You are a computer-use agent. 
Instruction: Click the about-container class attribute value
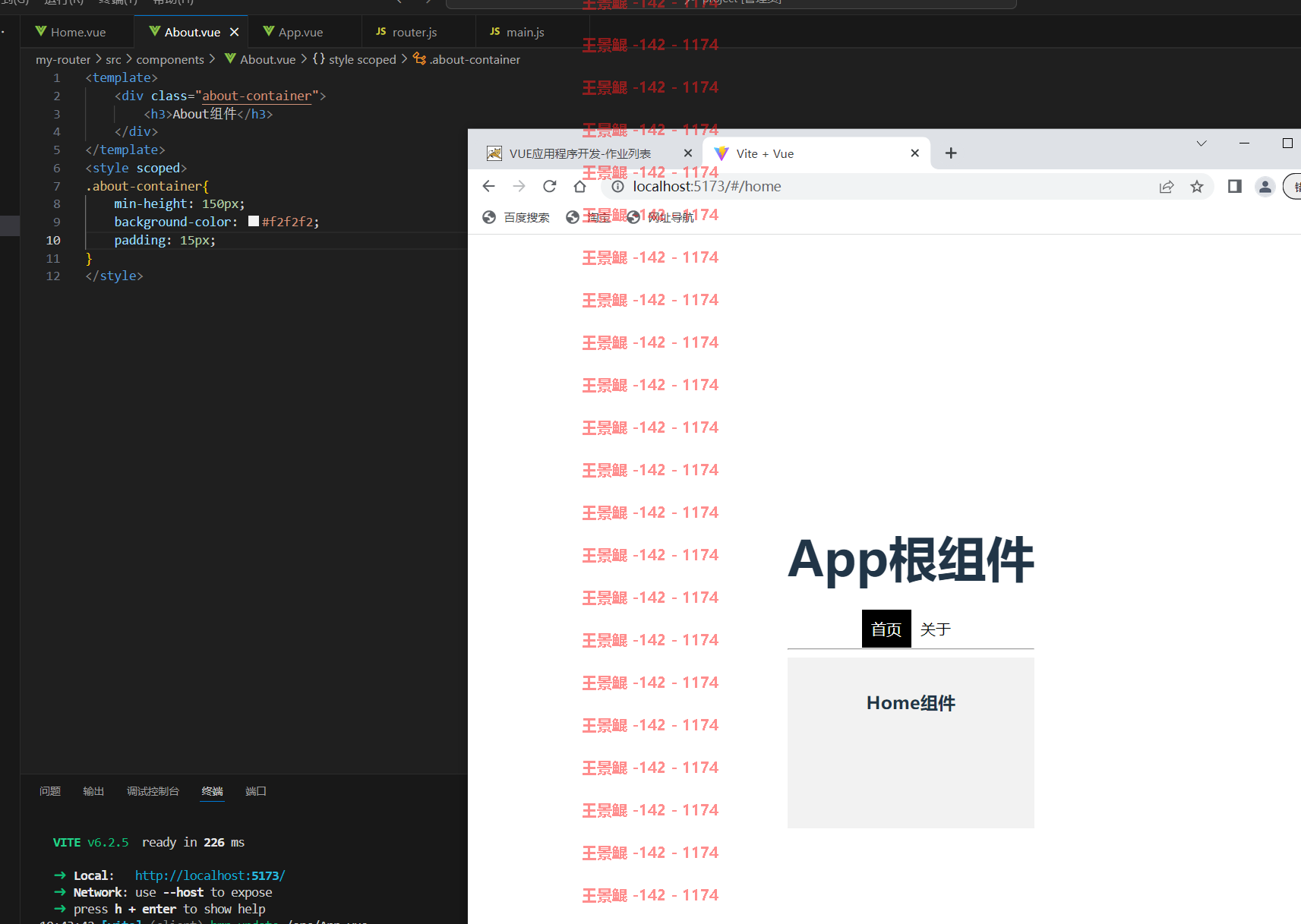pyautogui.click(x=257, y=96)
